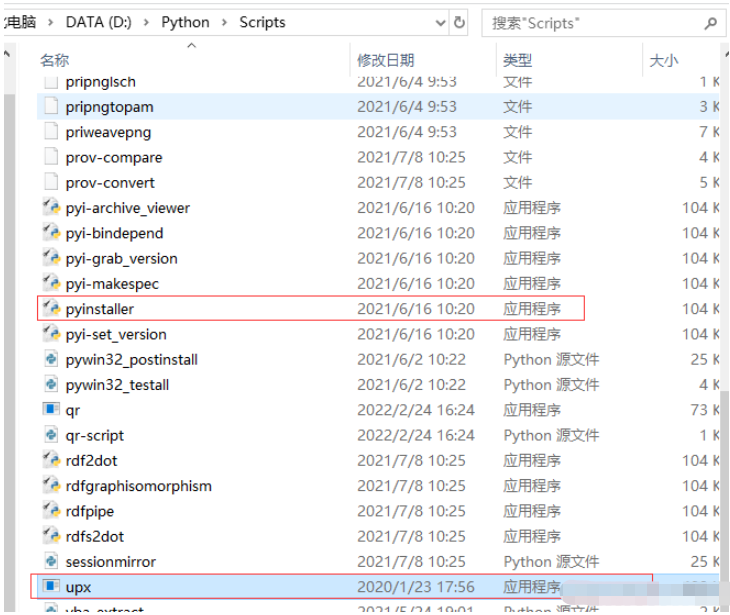
Task: Click the sessionmirror Python source icon
Action: coord(51,561)
